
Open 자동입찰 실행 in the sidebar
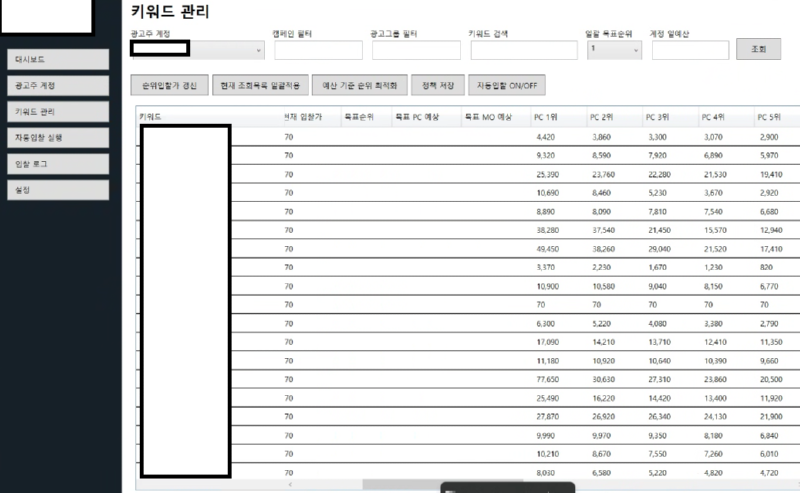pos(58,138)
